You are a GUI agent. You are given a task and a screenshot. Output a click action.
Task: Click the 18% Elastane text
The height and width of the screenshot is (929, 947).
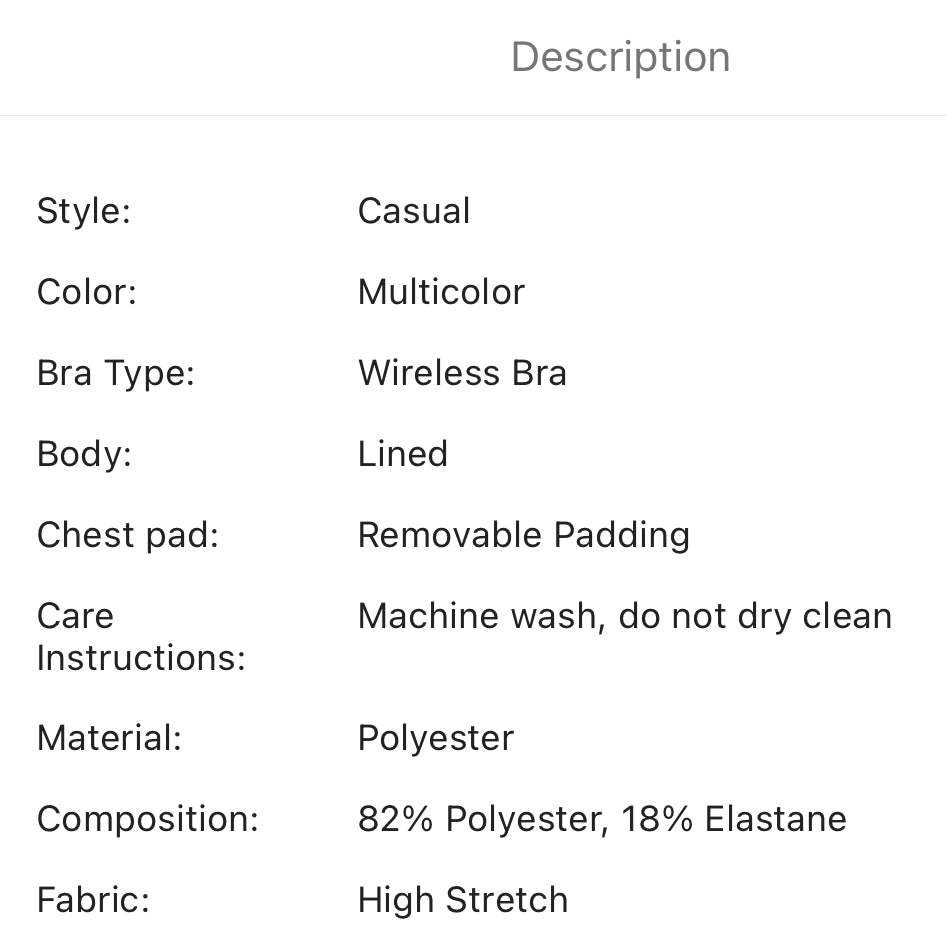click(x=734, y=819)
